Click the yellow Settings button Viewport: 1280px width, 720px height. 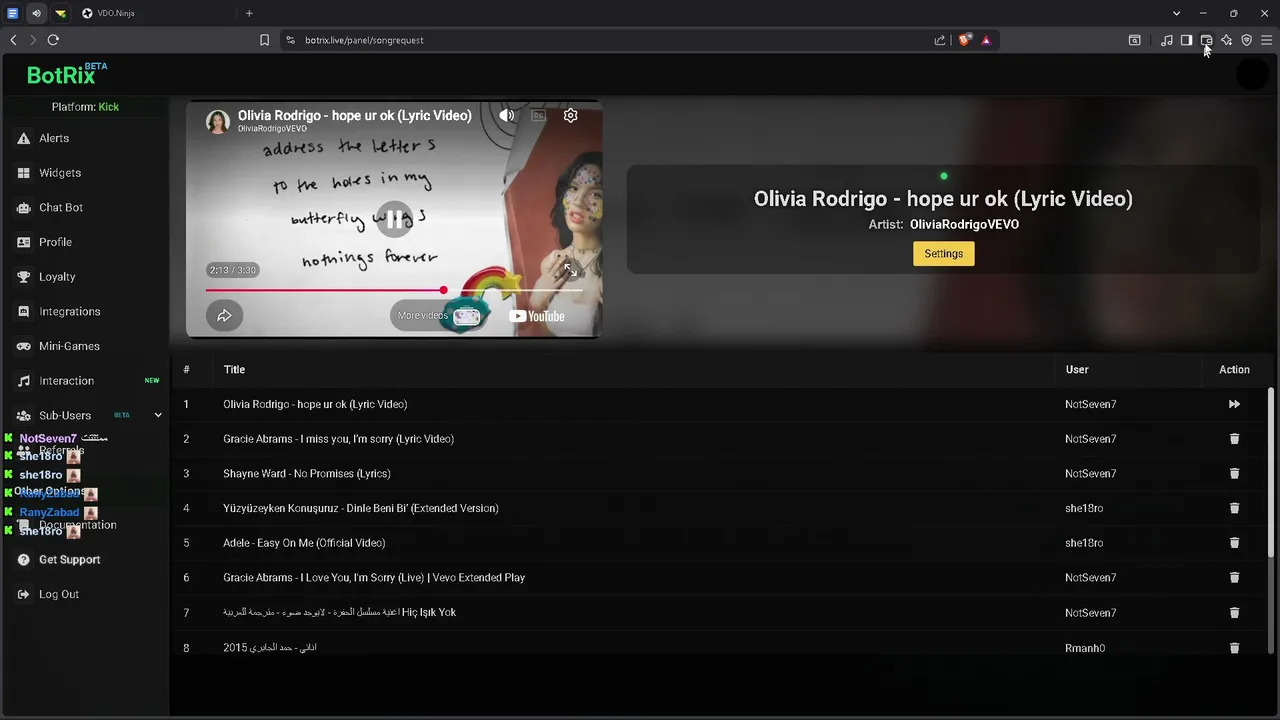(943, 254)
